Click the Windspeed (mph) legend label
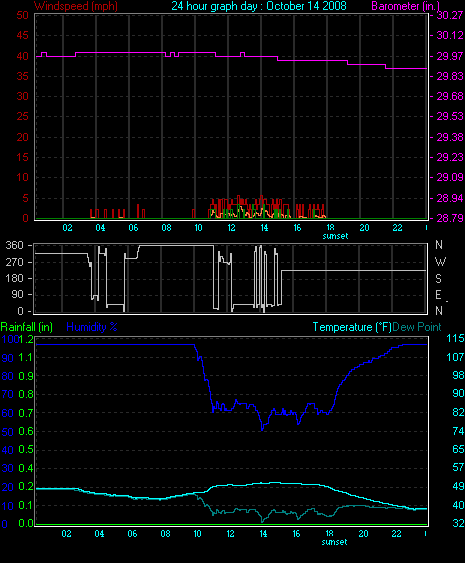 pyautogui.click(x=76, y=6)
